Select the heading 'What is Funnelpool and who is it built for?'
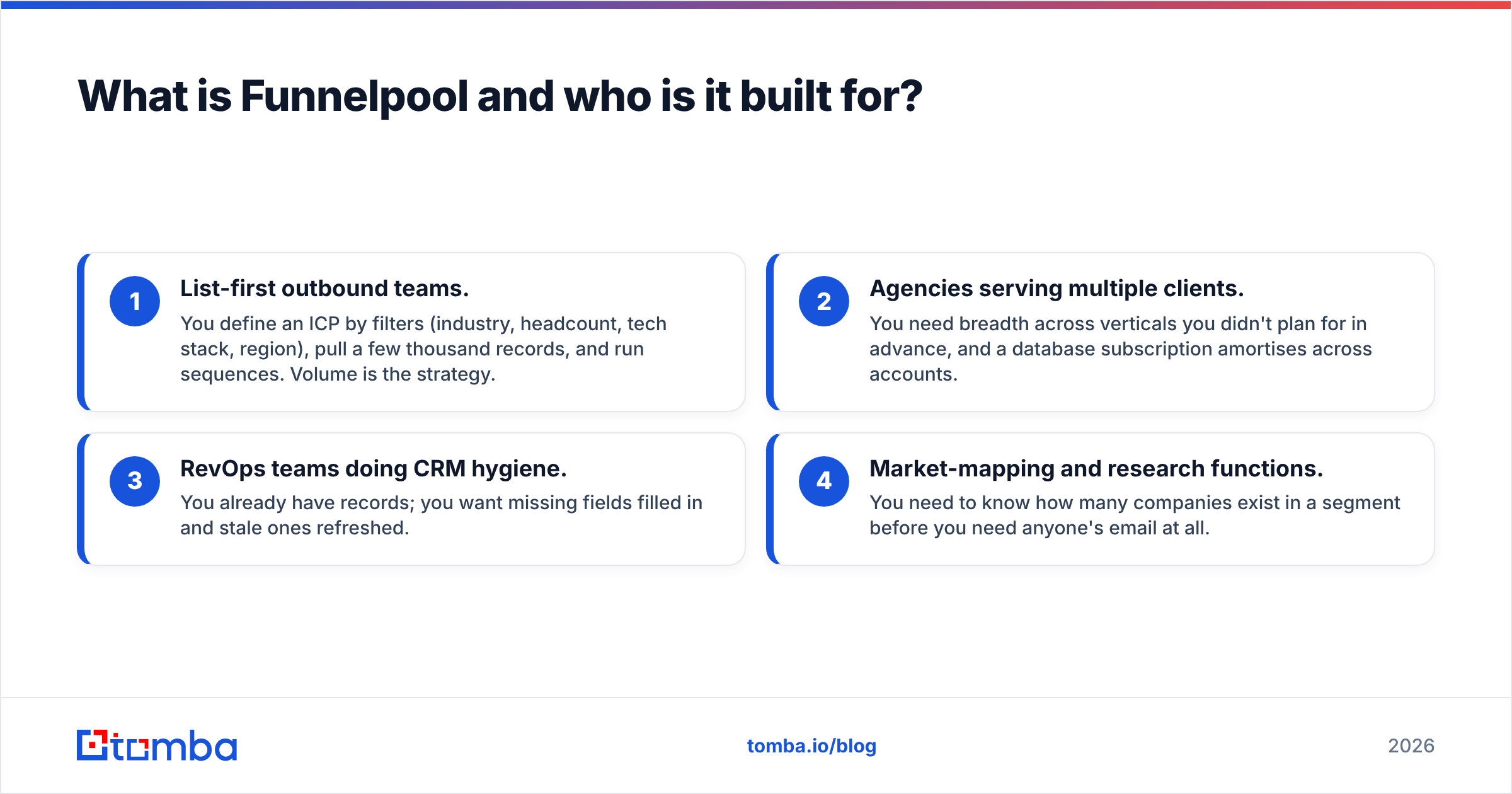 [x=500, y=96]
